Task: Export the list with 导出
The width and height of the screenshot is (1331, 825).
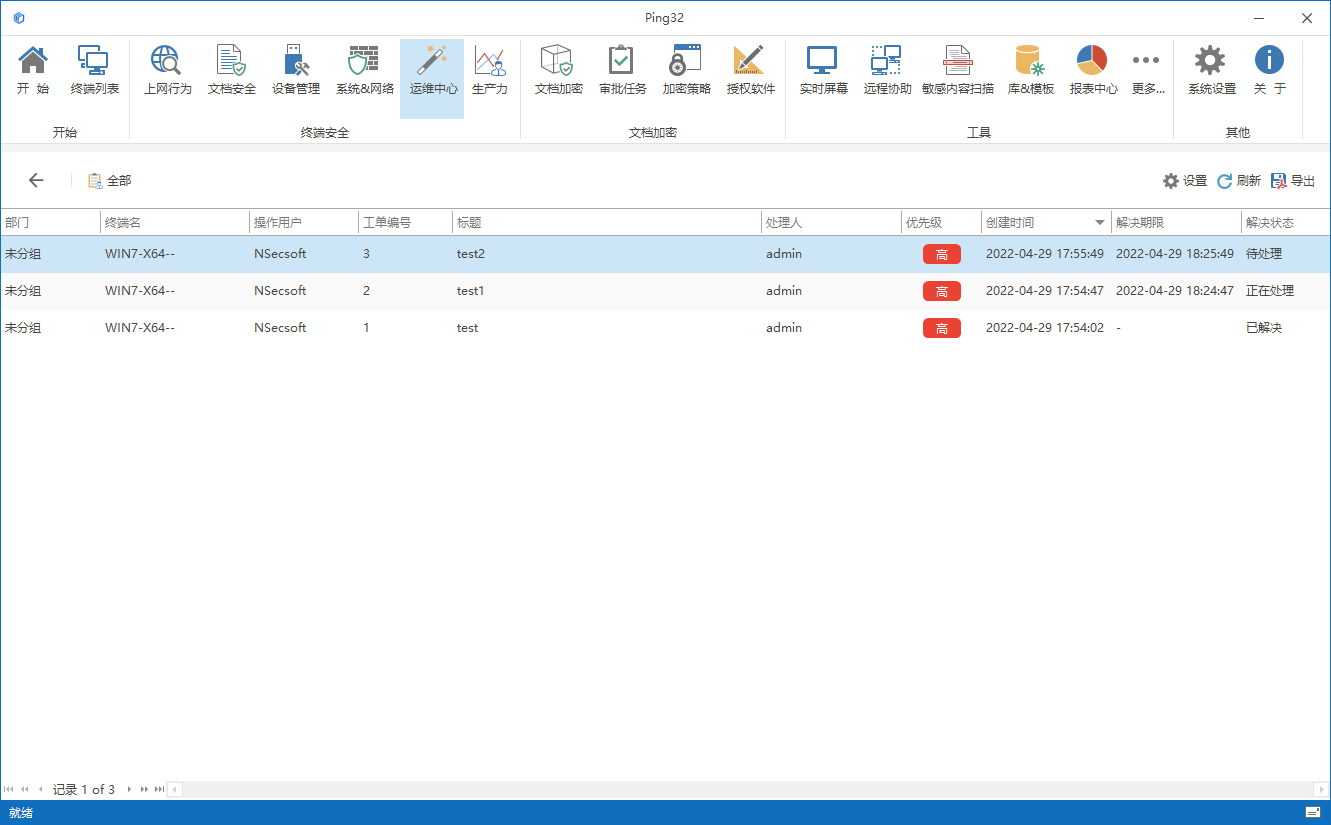Action: click(1293, 181)
